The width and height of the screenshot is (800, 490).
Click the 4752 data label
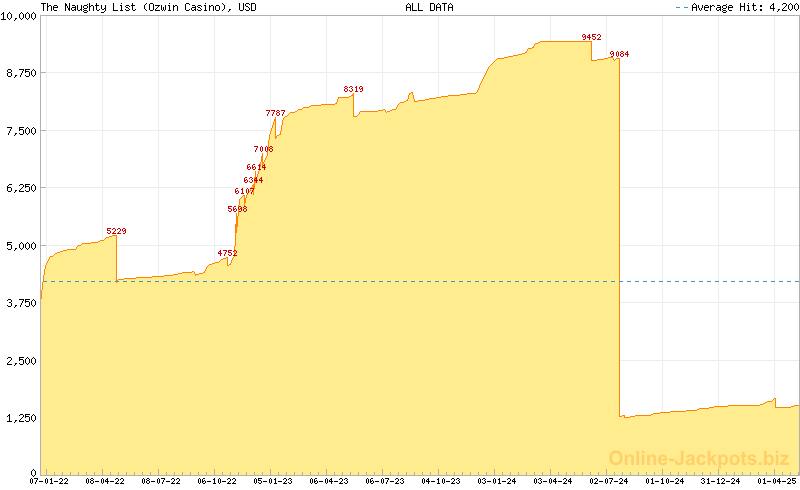click(227, 253)
